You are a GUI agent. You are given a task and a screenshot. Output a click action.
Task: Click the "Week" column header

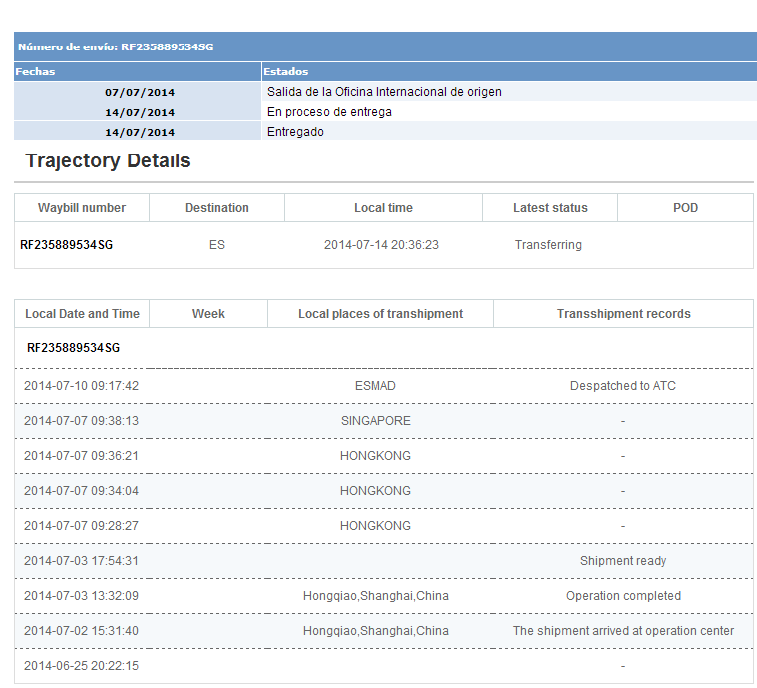(x=208, y=314)
